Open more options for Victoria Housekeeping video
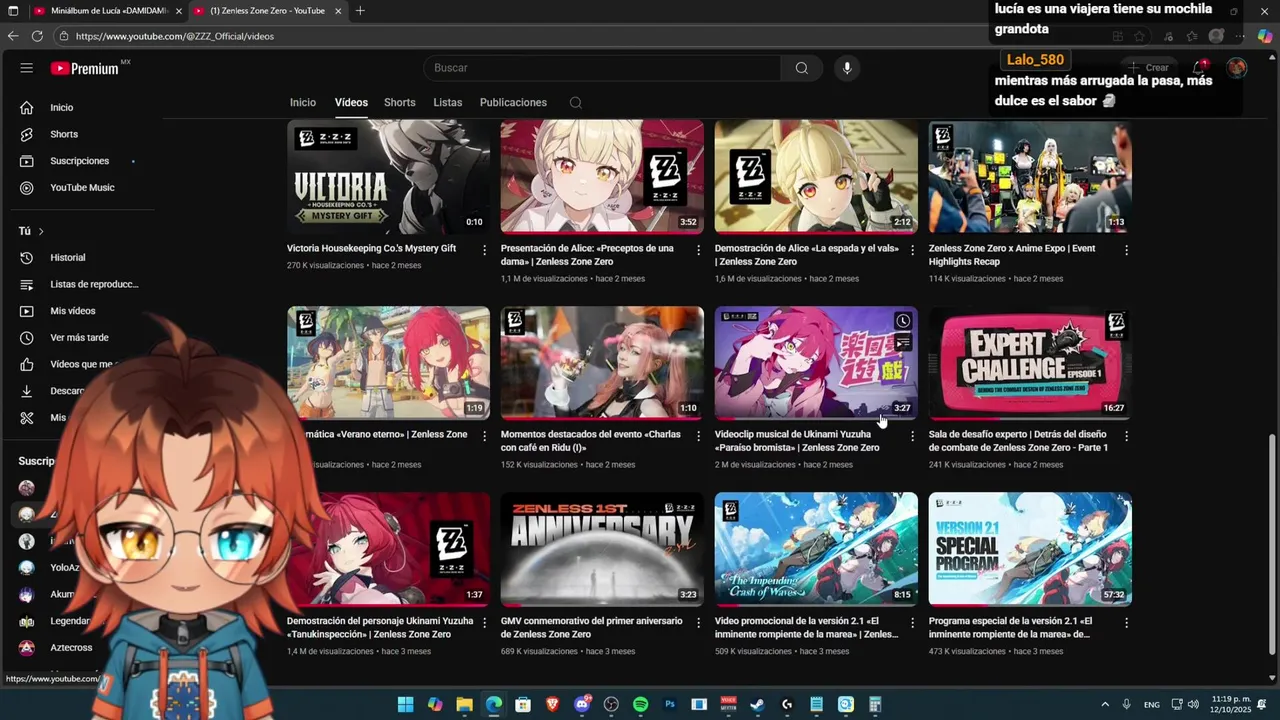The width and height of the screenshot is (1280, 720). 484,250
